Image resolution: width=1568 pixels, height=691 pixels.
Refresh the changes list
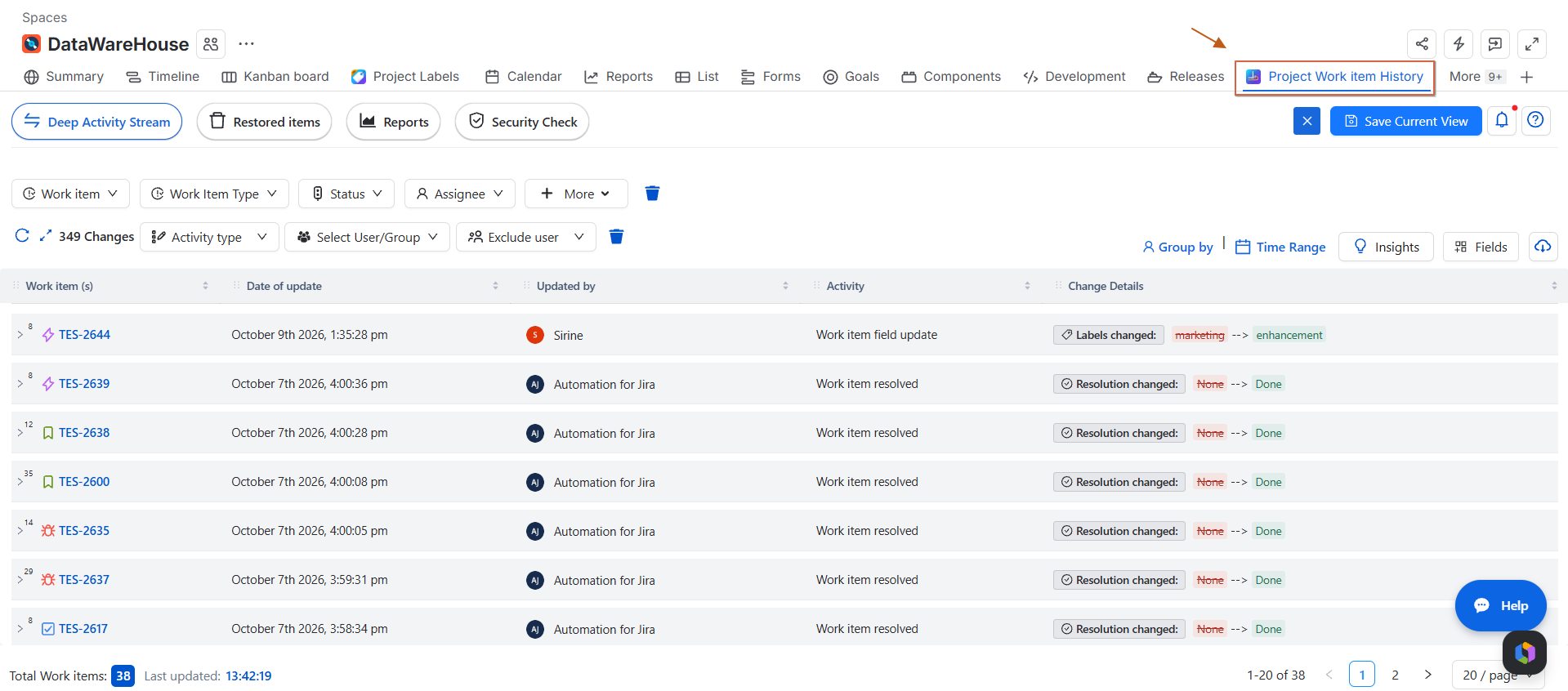click(x=22, y=236)
